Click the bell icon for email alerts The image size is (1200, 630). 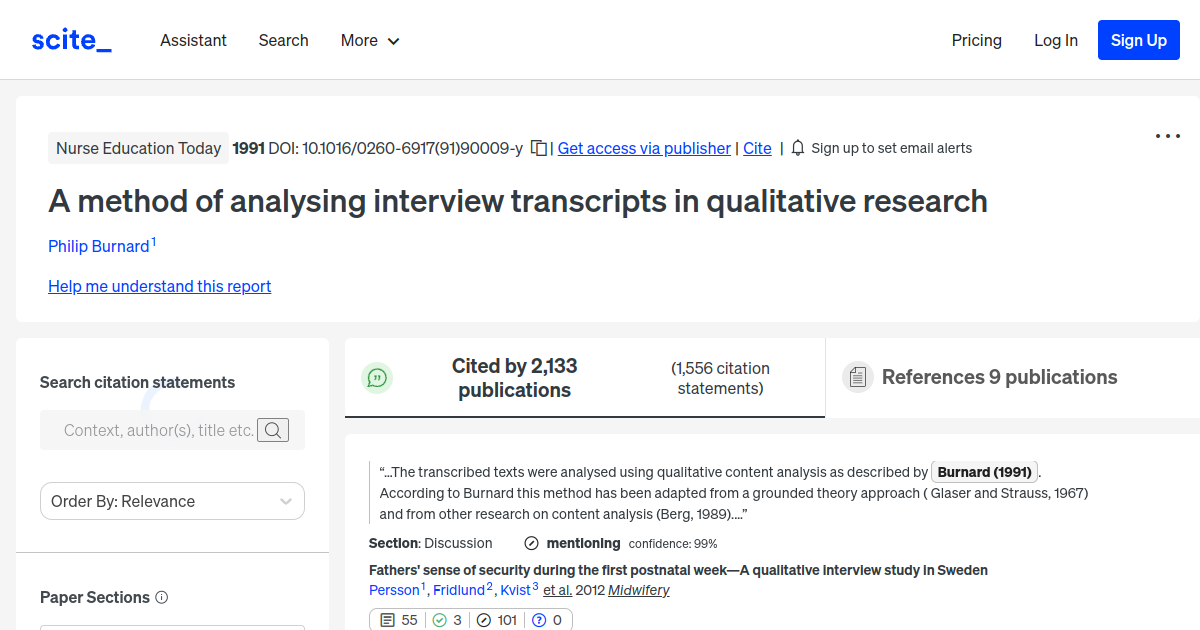click(796, 147)
